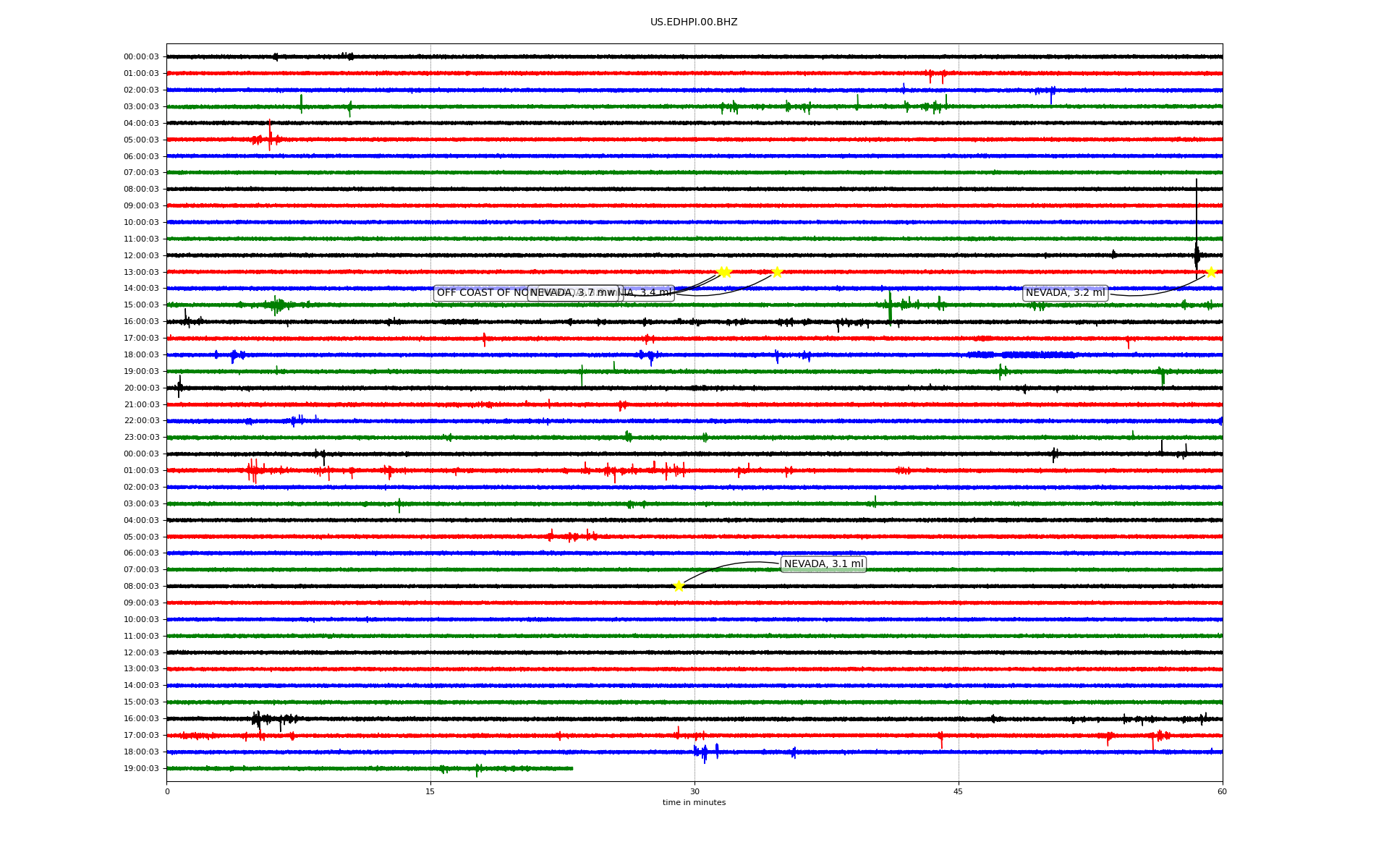This screenshot has height=868, width=1389.
Task: Click the x-axis label time in minutes
Action: (694, 803)
